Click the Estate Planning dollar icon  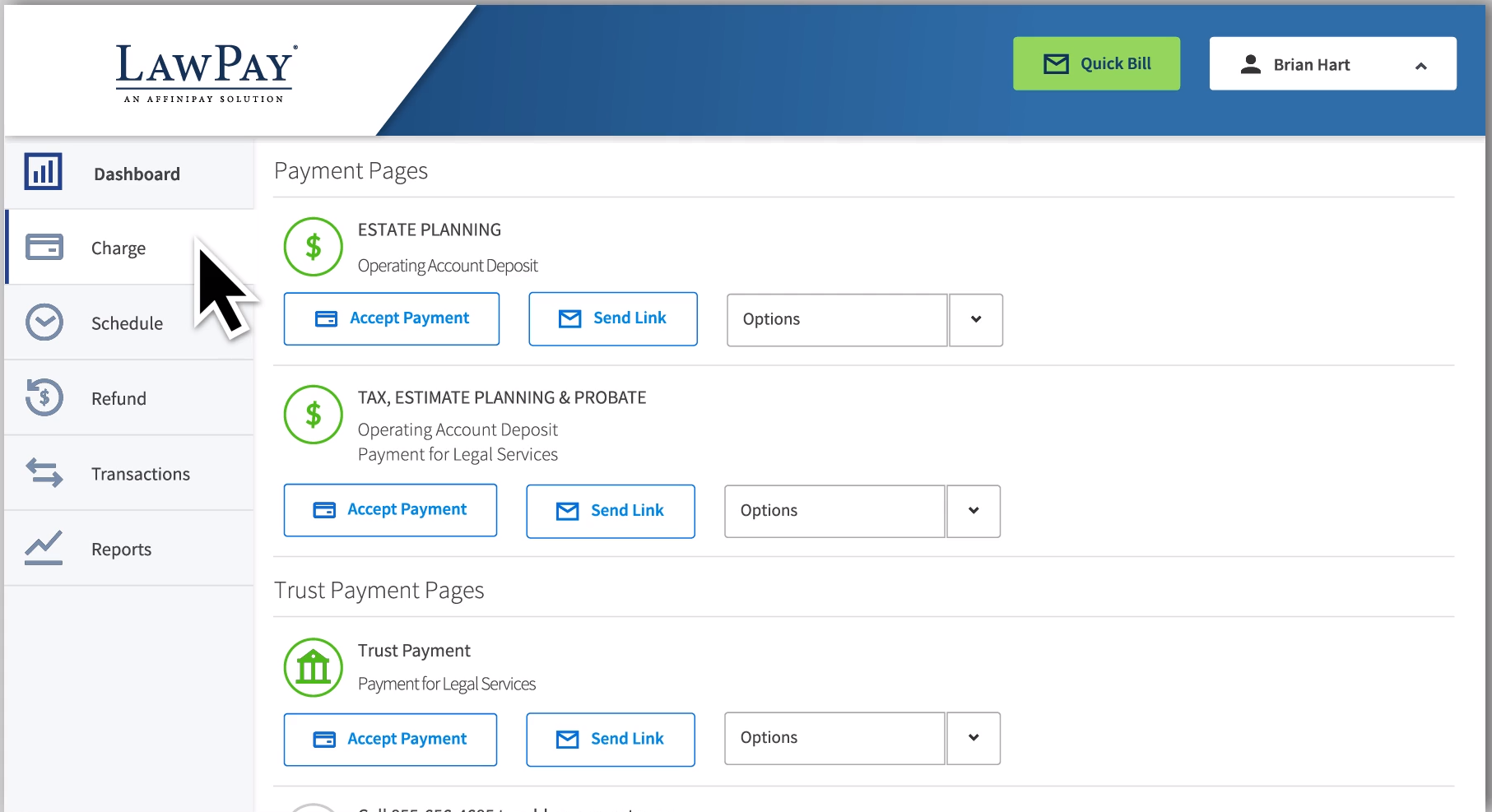coord(313,247)
